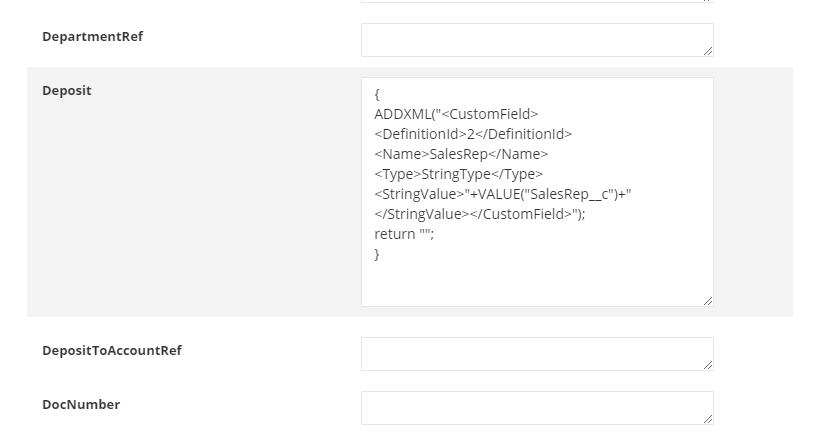817x436 pixels.
Task: Focus the DepositToAccountRef text area
Action: coord(536,354)
